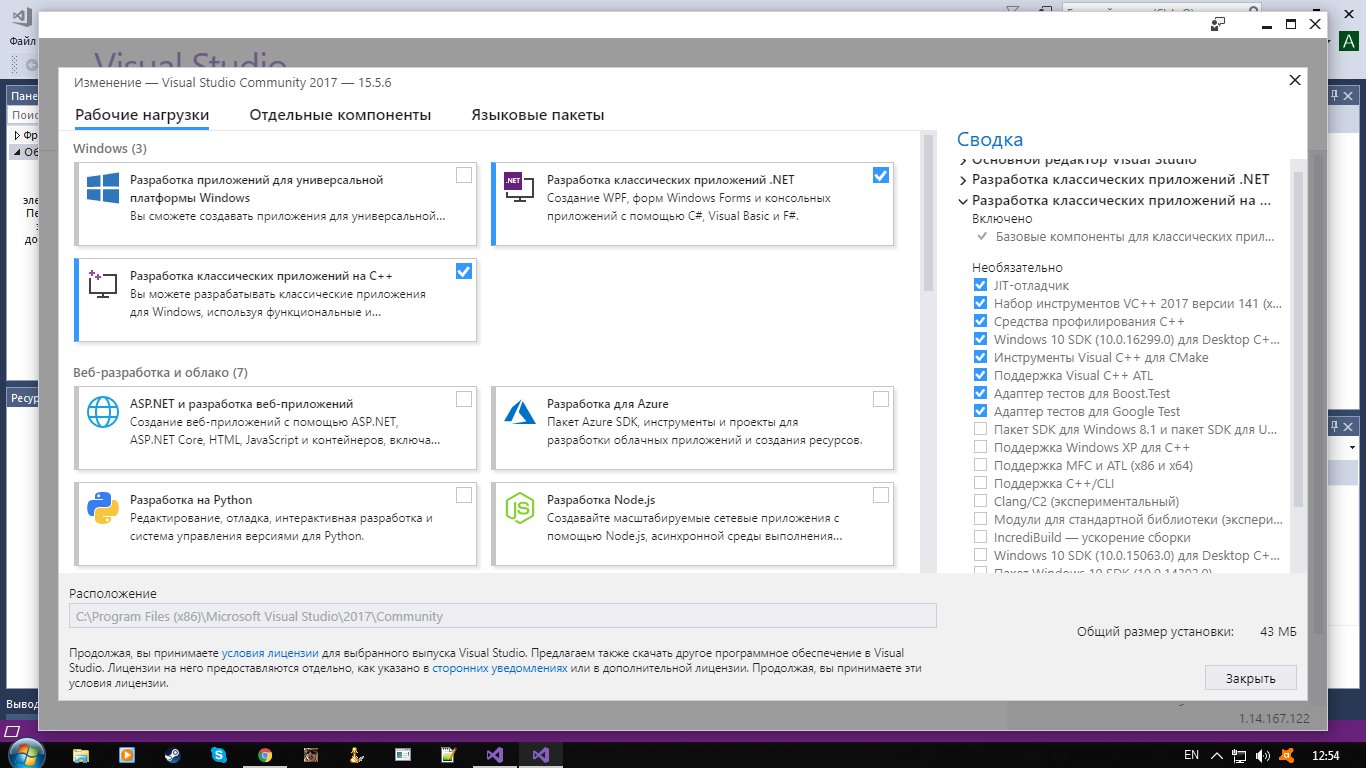The height and width of the screenshot is (768, 1366).
Task: Click the Сводка heading
Action: 990,140
